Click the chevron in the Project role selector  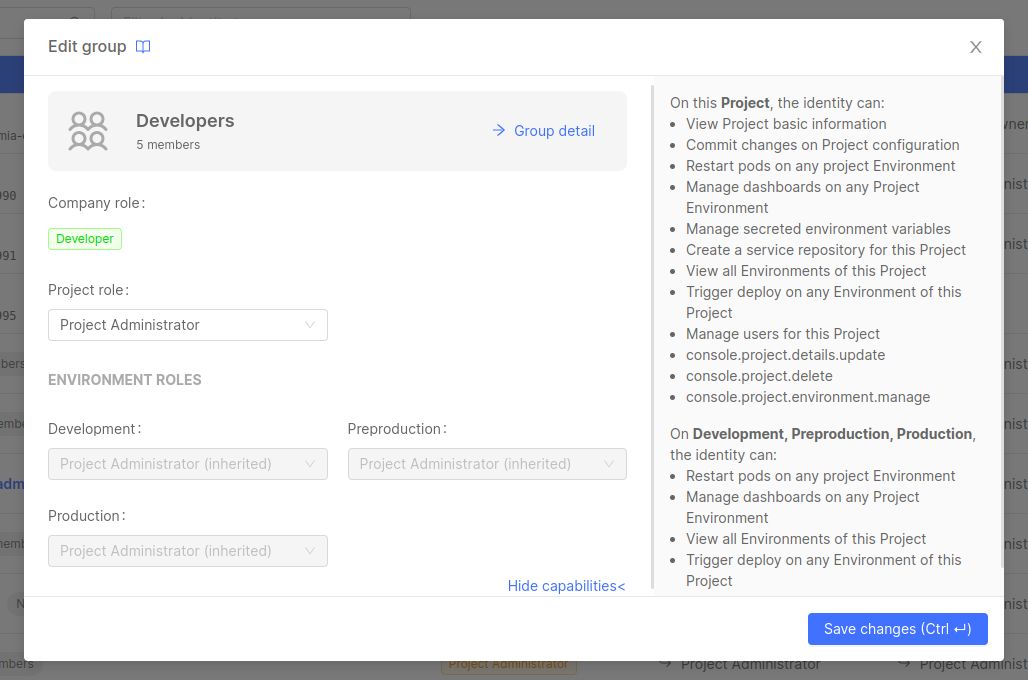310,325
